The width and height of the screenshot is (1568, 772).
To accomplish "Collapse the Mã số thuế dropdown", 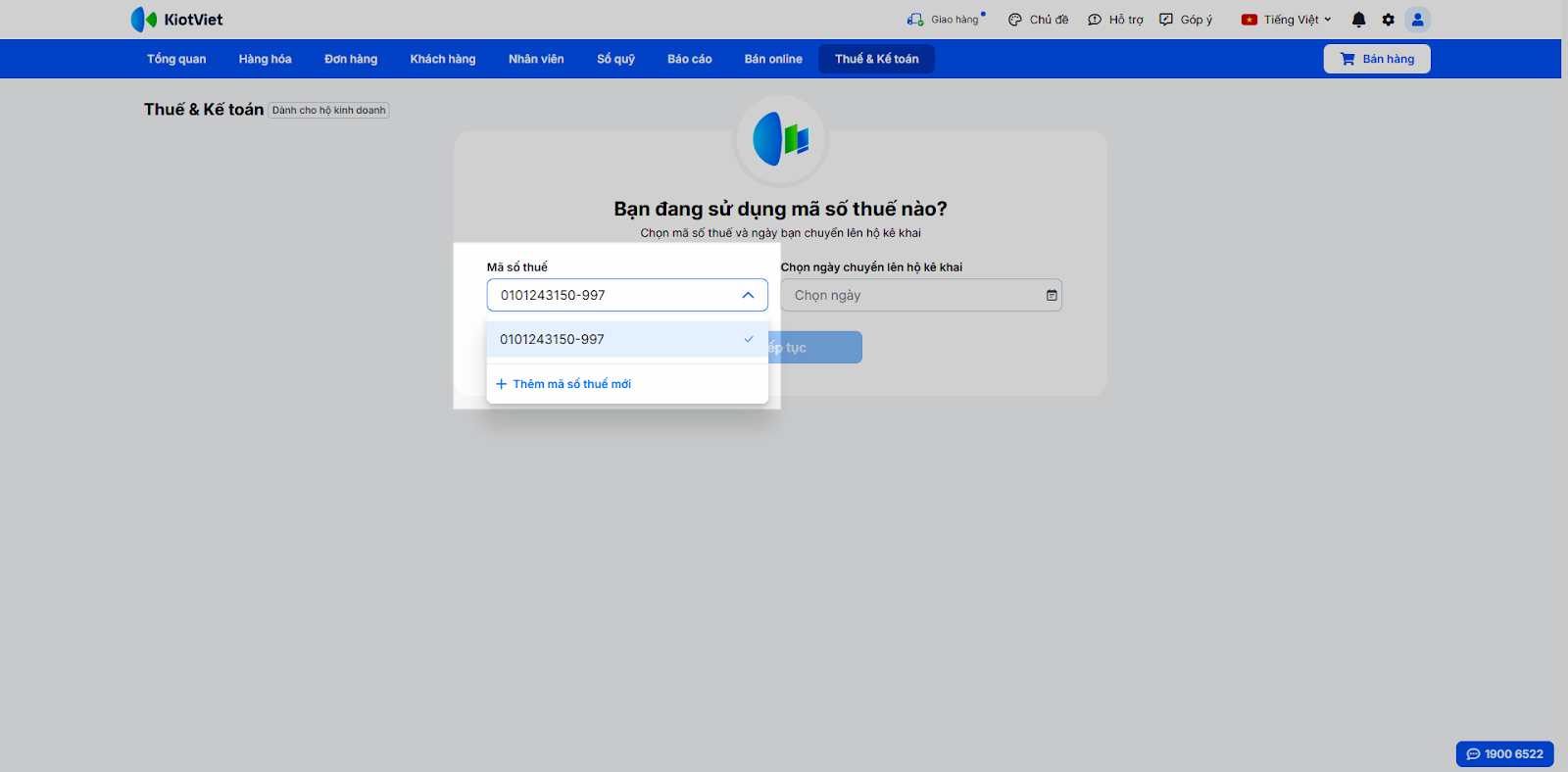I will pyautogui.click(x=748, y=295).
